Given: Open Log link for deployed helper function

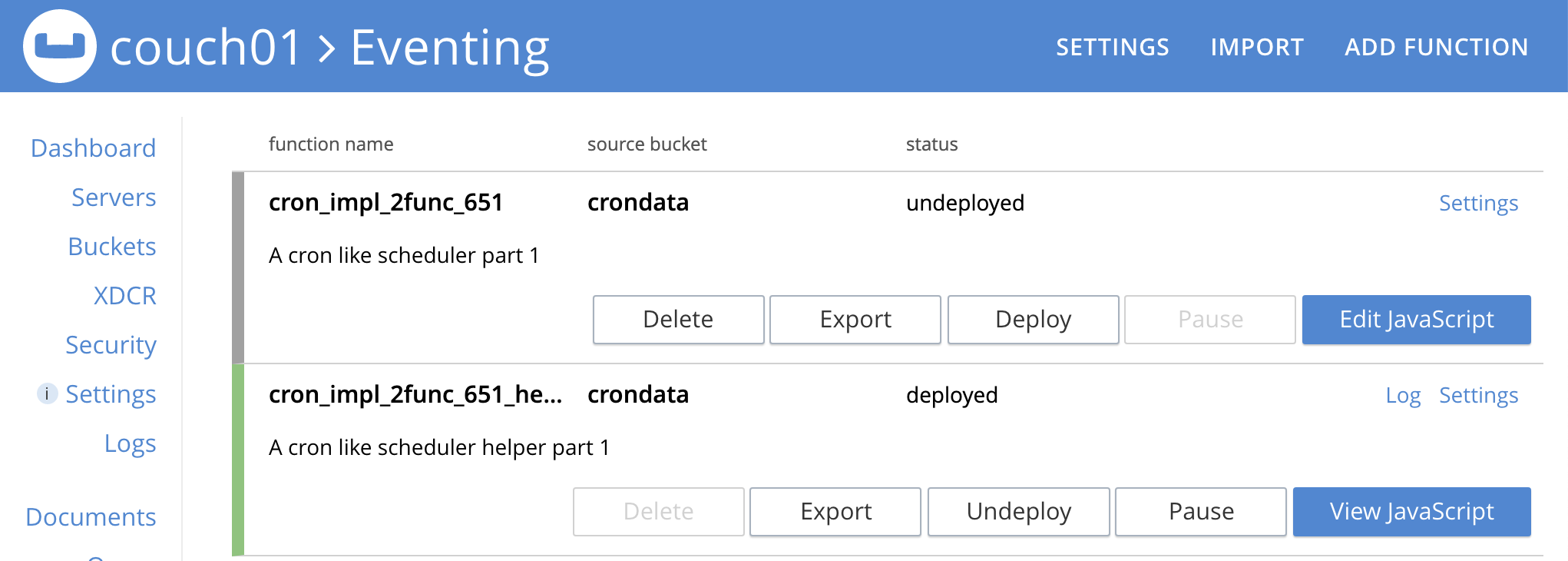Looking at the screenshot, I should coord(1403,395).
